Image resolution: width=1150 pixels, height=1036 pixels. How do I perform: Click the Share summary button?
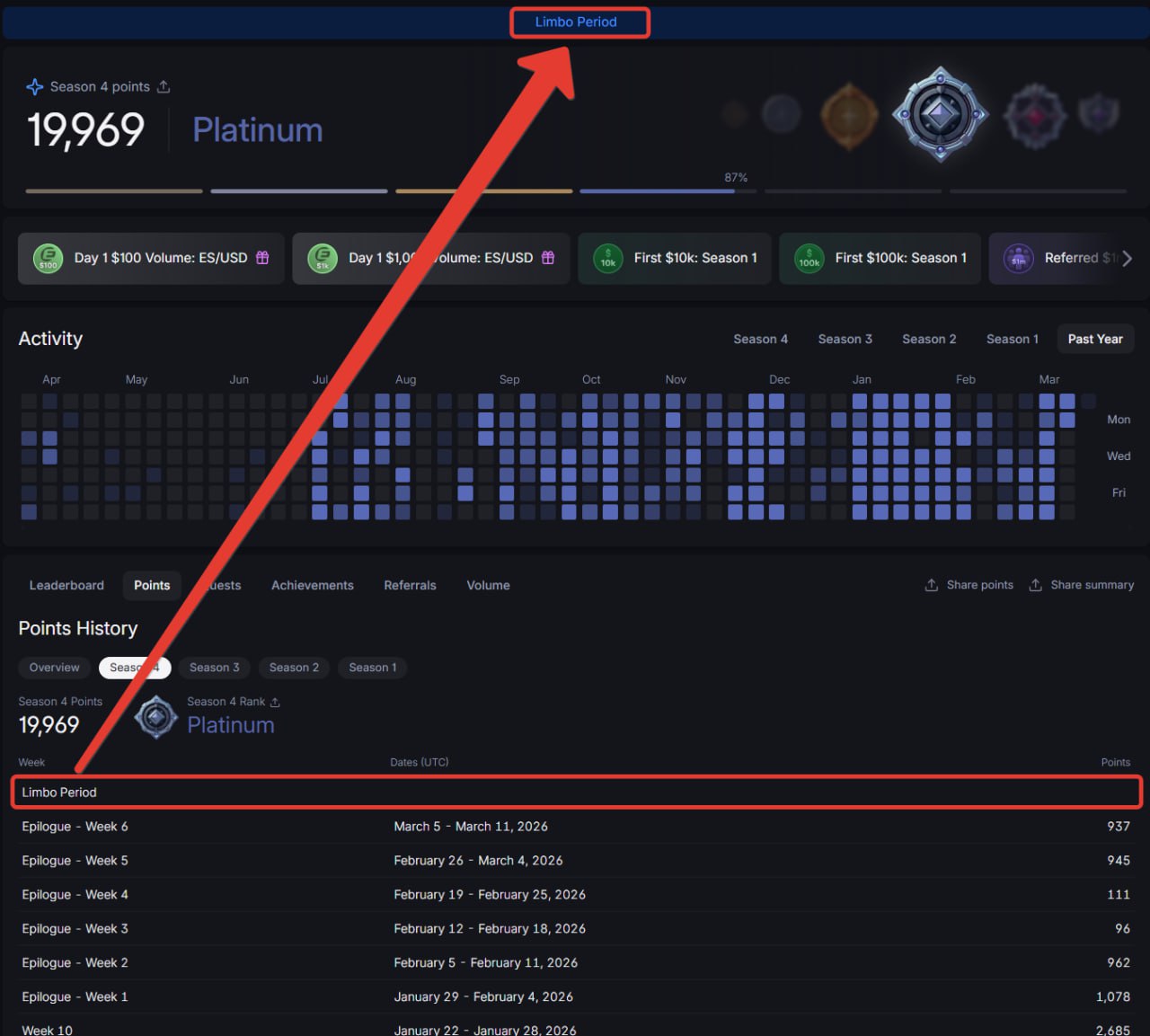pyautogui.click(x=1081, y=585)
